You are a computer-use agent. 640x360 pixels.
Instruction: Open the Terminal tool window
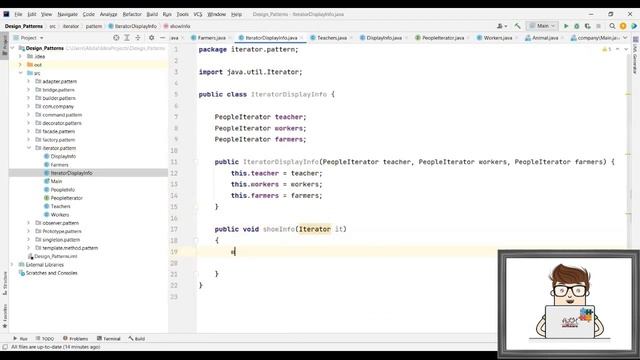pos(109,339)
